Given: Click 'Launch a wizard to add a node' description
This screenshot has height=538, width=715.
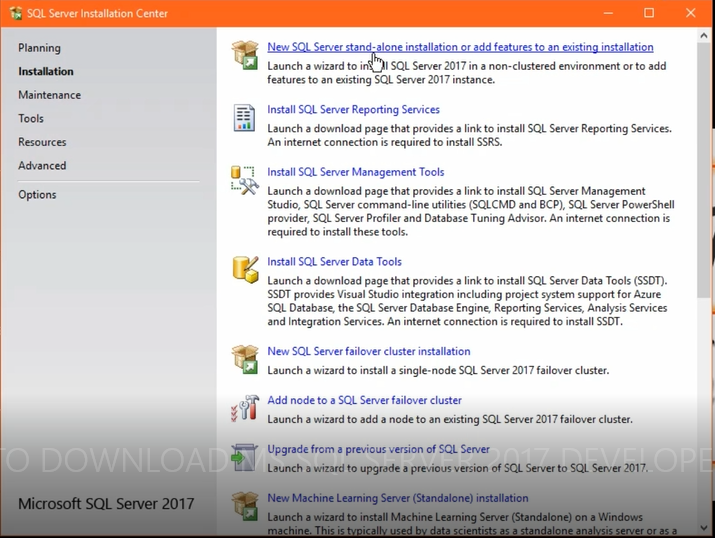Looking at the screenshot, I should 450,419.
